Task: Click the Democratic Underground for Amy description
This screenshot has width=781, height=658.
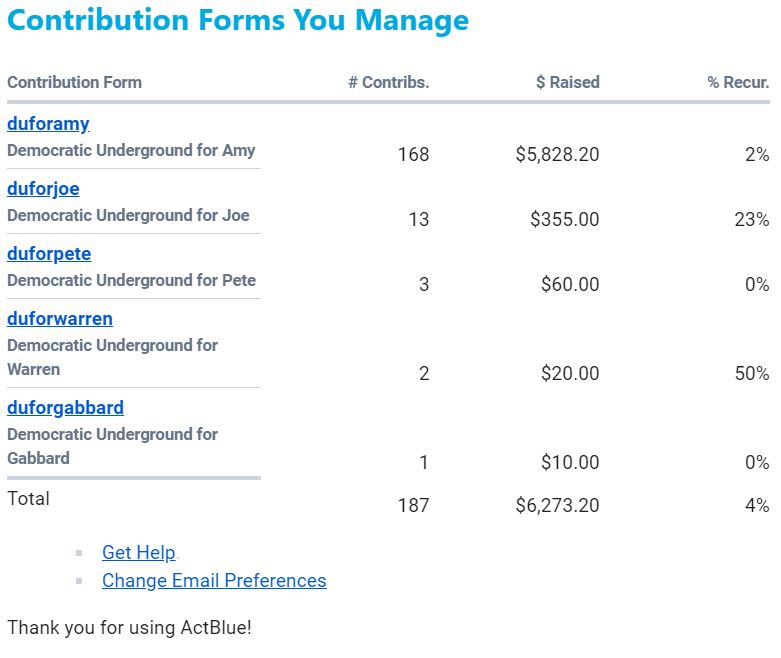Action: point(131,151)
